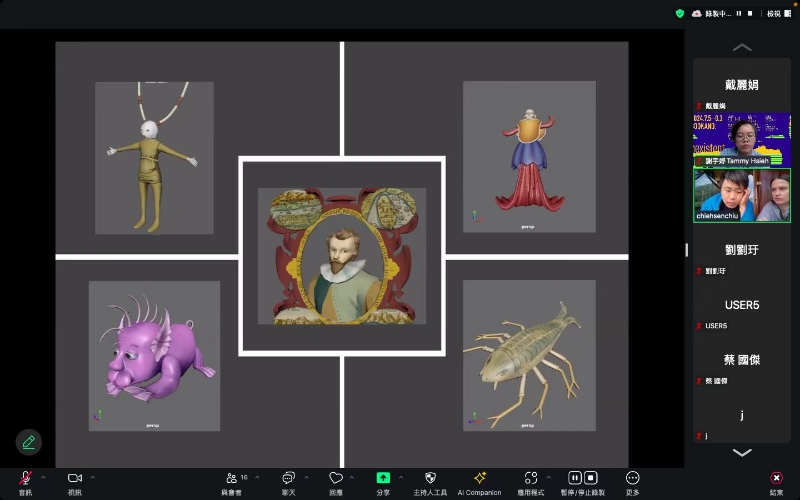Open the chat (聊天) icon
This screenshot has height=500, width=800.
click(289, 478)
